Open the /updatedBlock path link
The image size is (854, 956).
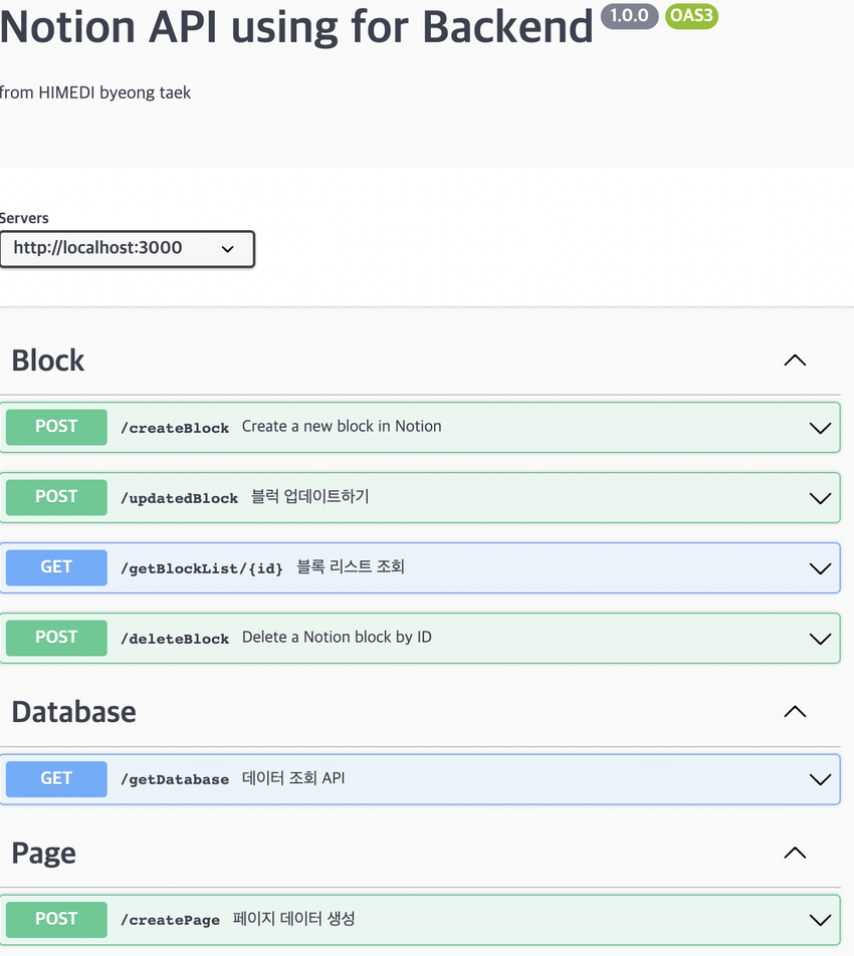tap(179, 498)
